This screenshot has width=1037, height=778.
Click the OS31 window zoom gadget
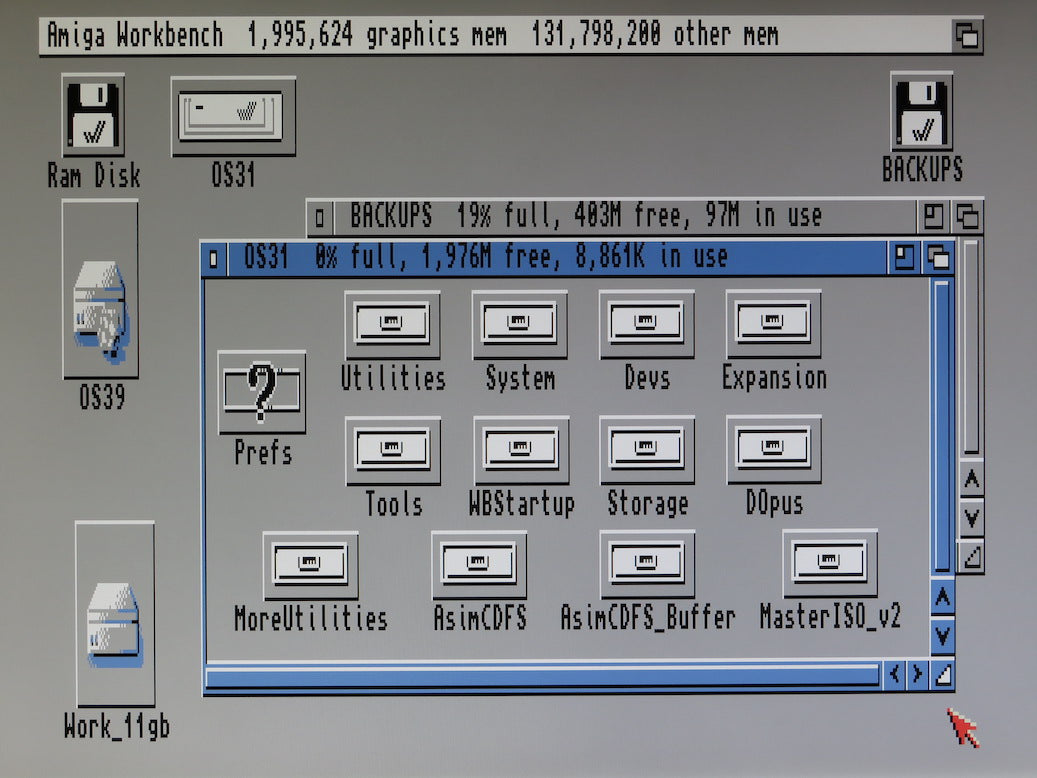[903, 257]
